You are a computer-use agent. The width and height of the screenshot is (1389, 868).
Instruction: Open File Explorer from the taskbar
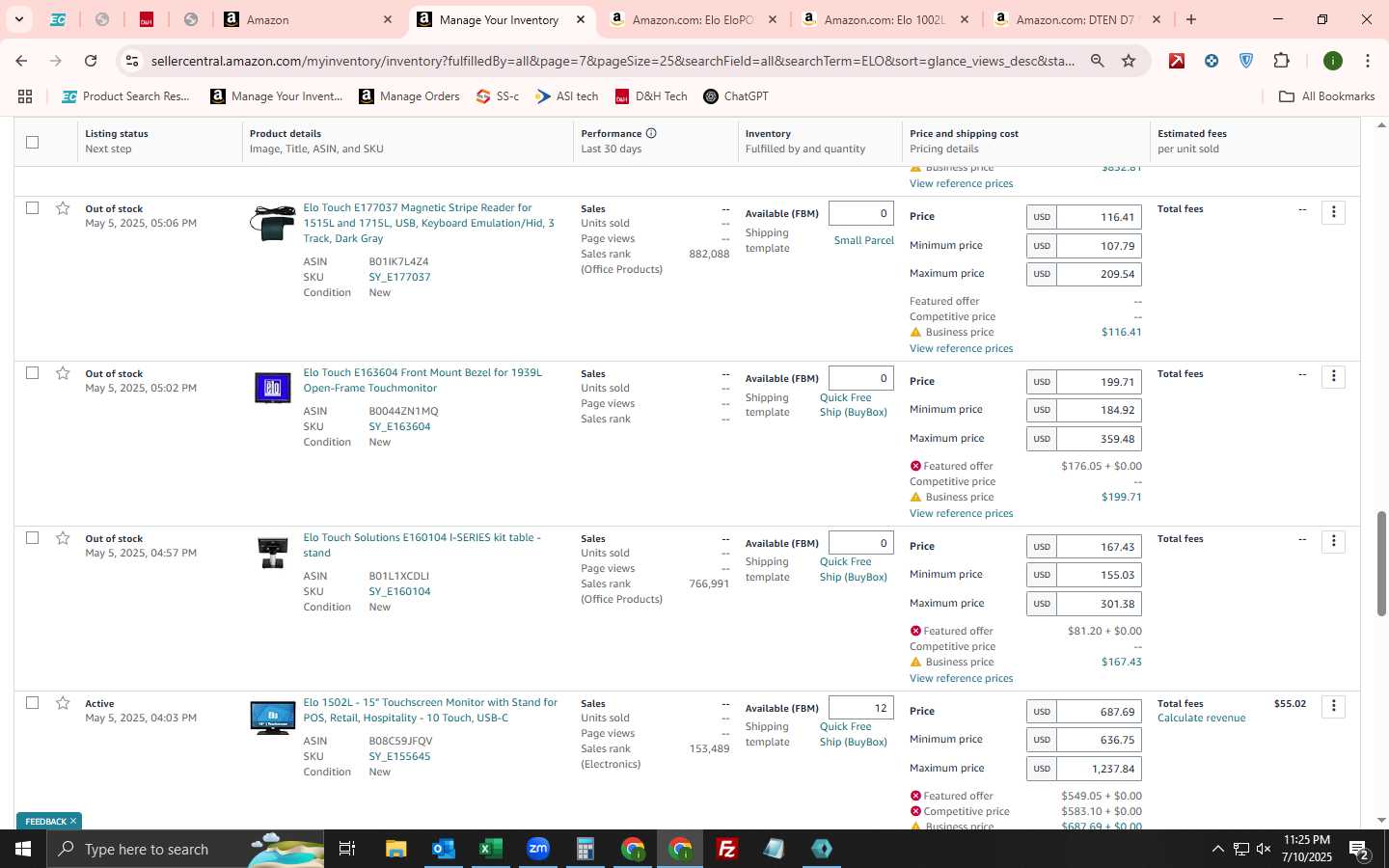click(395, 849)
